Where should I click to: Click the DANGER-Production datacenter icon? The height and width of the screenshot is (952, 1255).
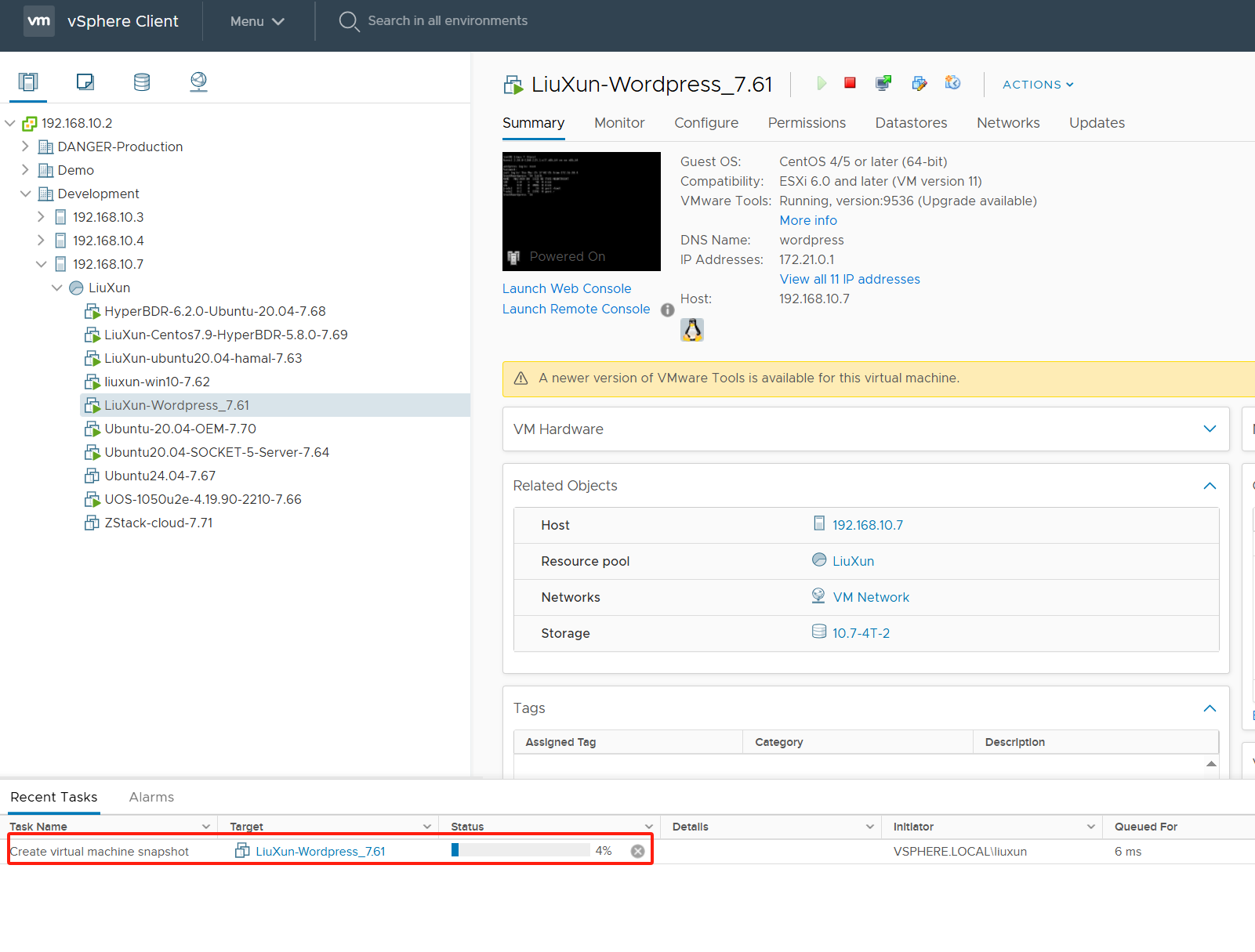(x=46, y=147)
